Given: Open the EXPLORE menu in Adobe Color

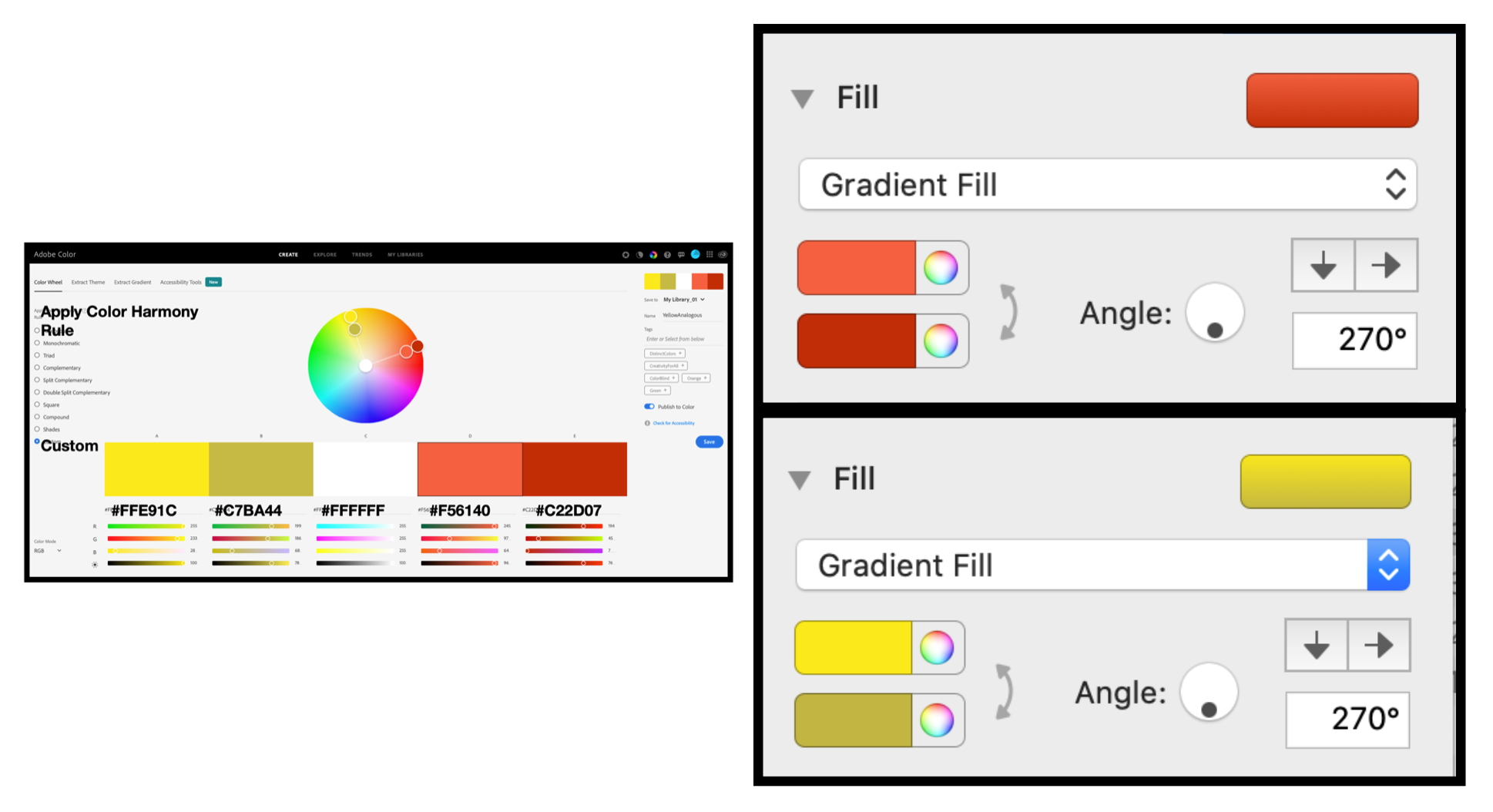Looking at the screenshot, I should [324, 254].
